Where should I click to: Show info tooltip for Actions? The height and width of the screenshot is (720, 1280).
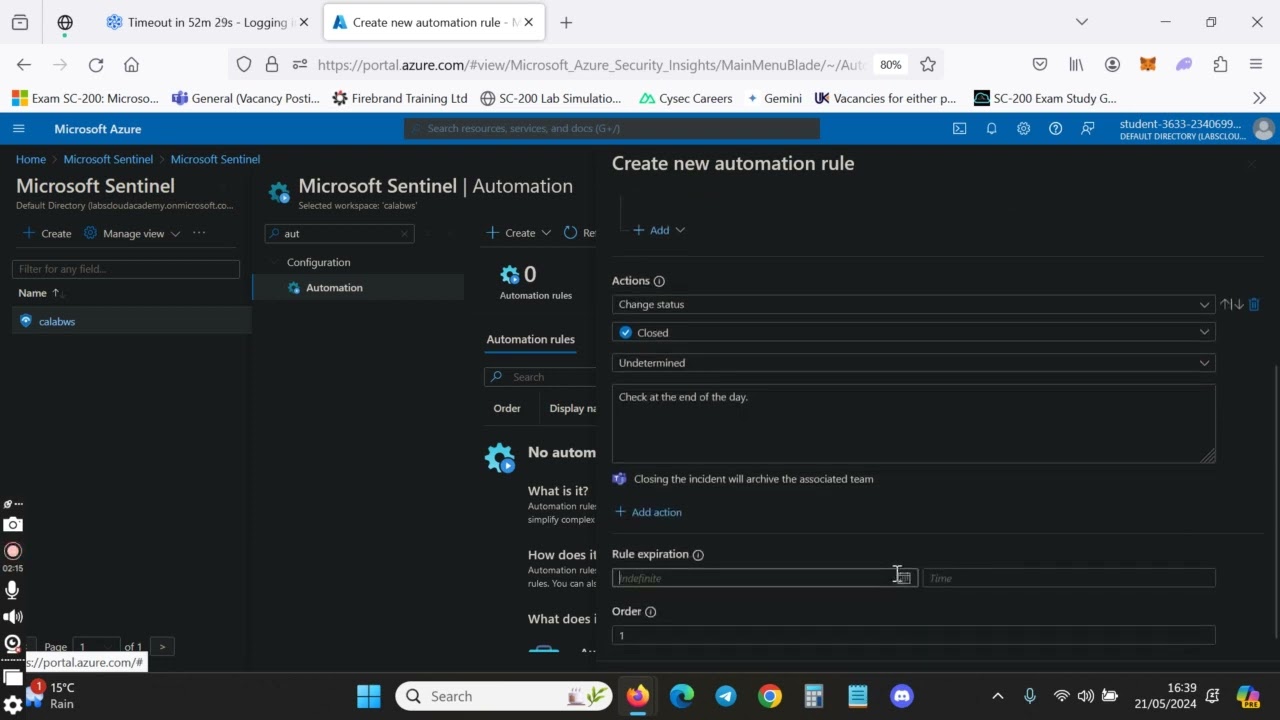click(659, 281)
